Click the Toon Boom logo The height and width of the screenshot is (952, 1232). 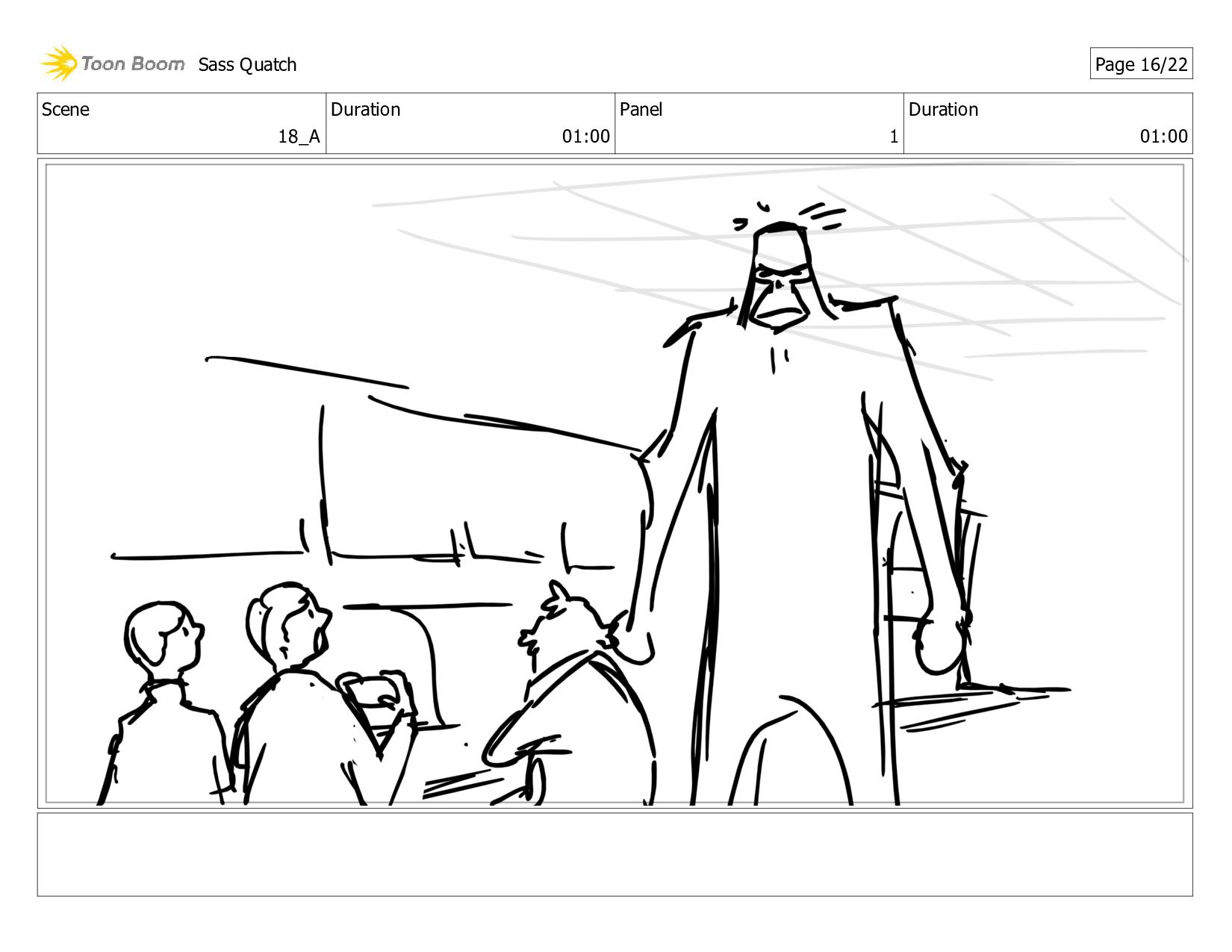pos(113,63)
